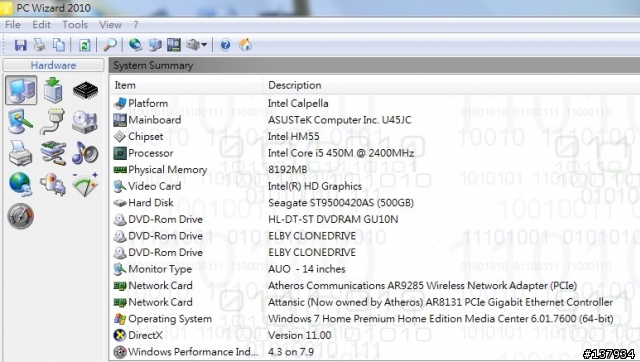Select the Atheros AR9285 Wireless Network Card row

(x=375, y=285)
